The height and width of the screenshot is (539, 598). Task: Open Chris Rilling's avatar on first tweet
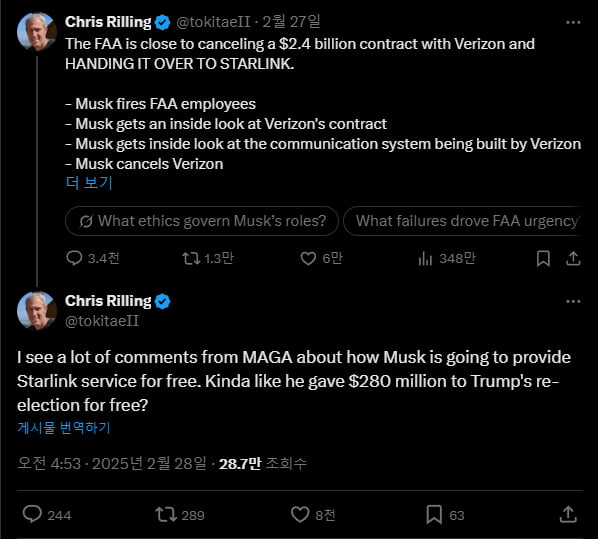37,32
